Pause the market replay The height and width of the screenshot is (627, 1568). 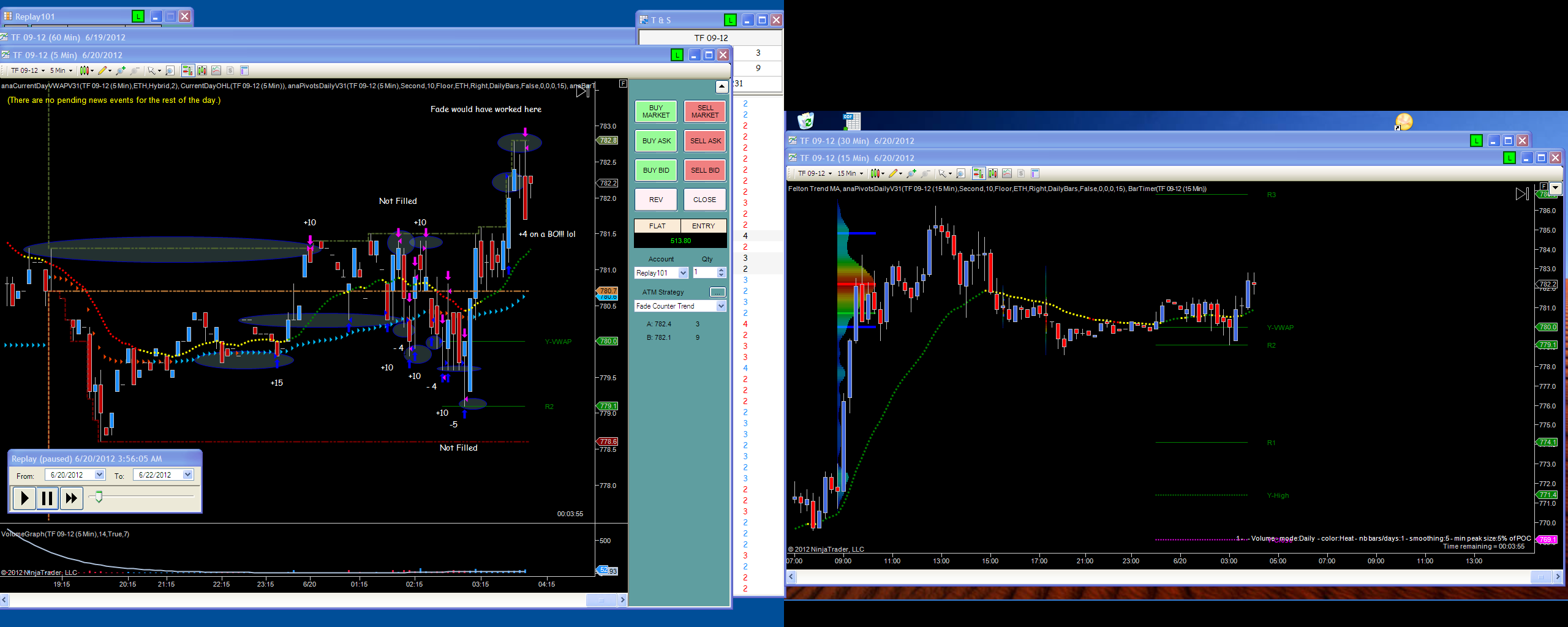coord(47,498)
